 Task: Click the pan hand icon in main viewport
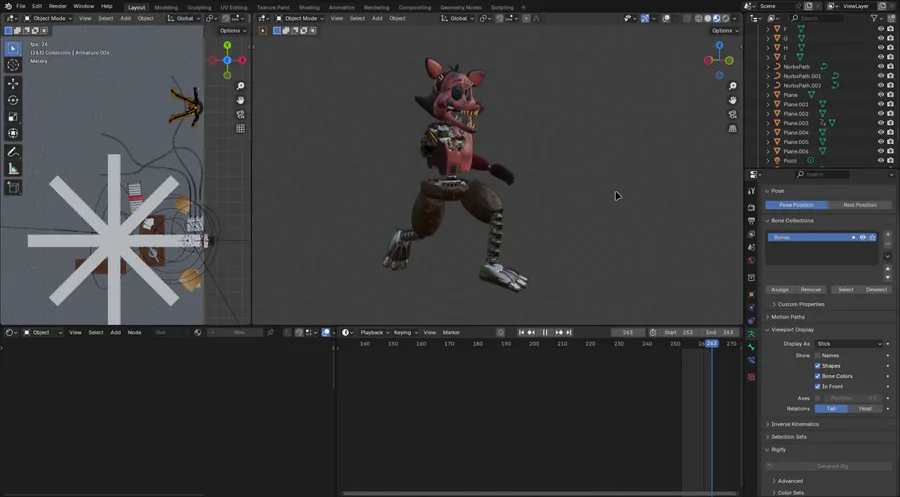pyautogui.click(x=732, y=100)
